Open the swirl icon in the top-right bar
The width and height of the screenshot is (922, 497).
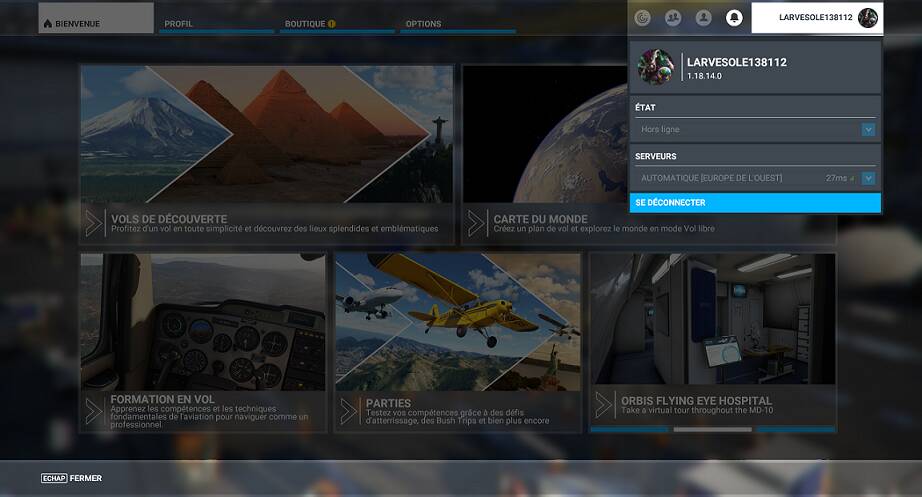[x=643, y=18]
